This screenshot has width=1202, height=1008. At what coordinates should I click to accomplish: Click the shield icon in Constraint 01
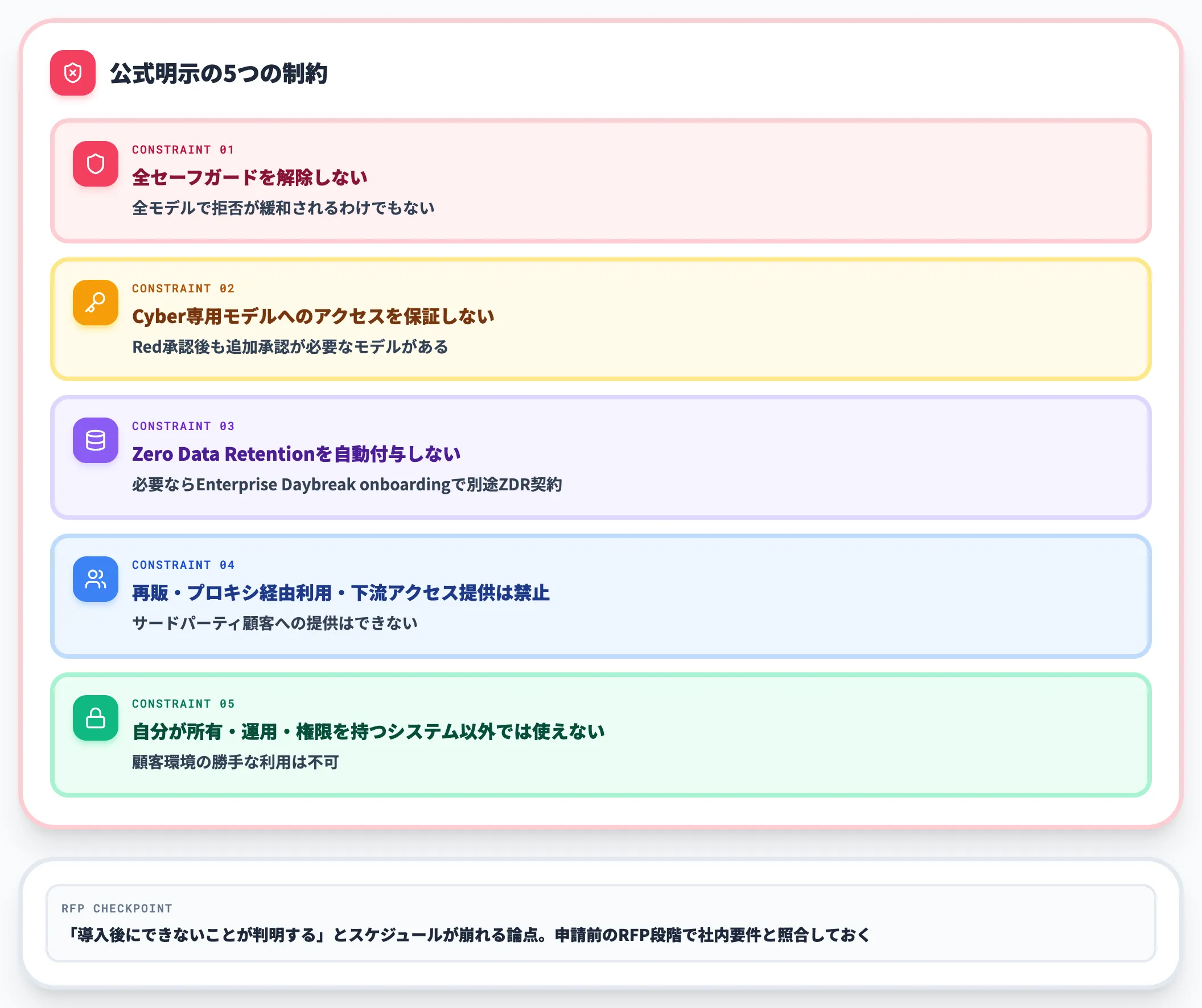[x=96, y=164]
